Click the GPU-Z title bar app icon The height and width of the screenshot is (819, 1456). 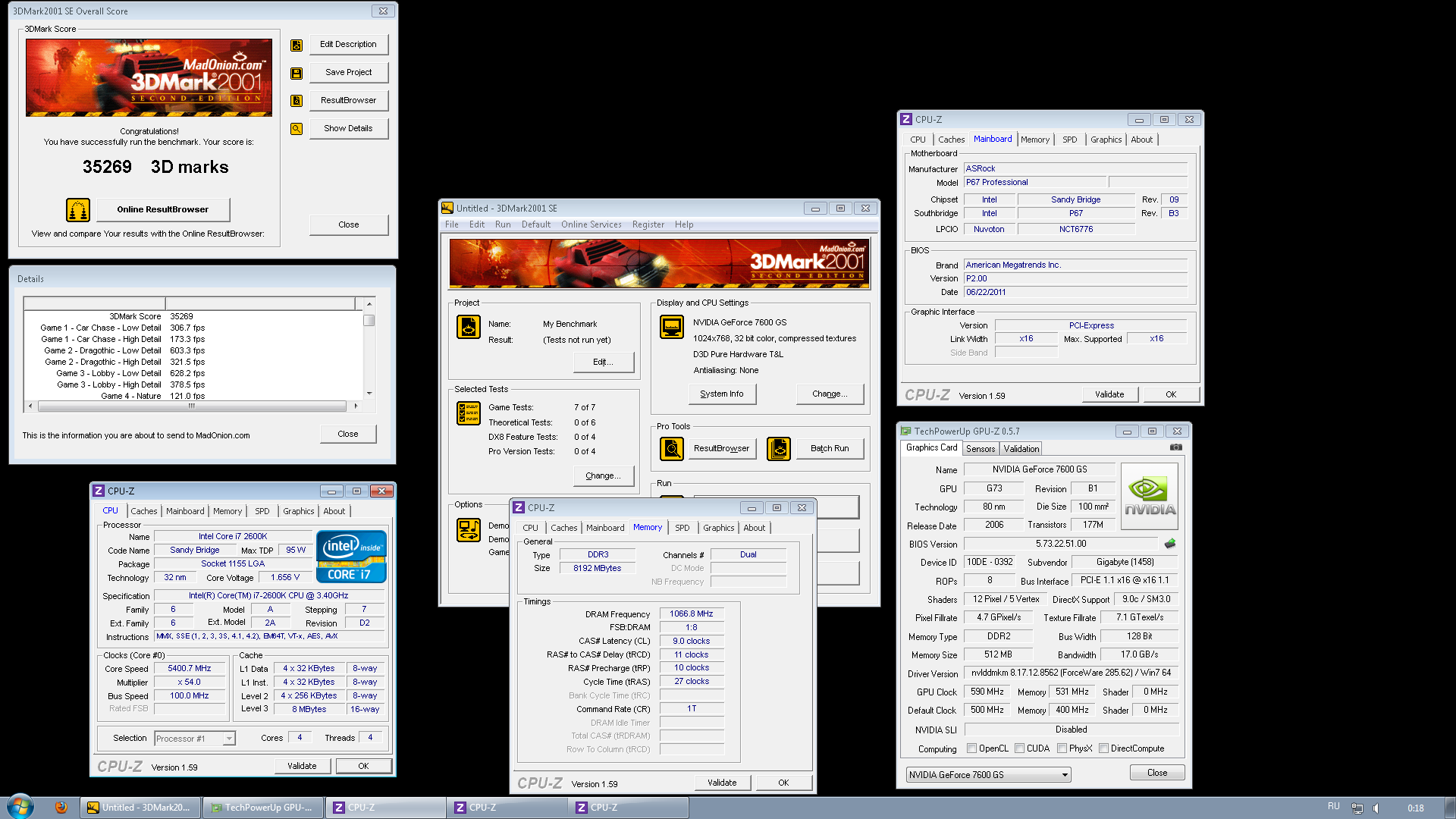[905, 431]
